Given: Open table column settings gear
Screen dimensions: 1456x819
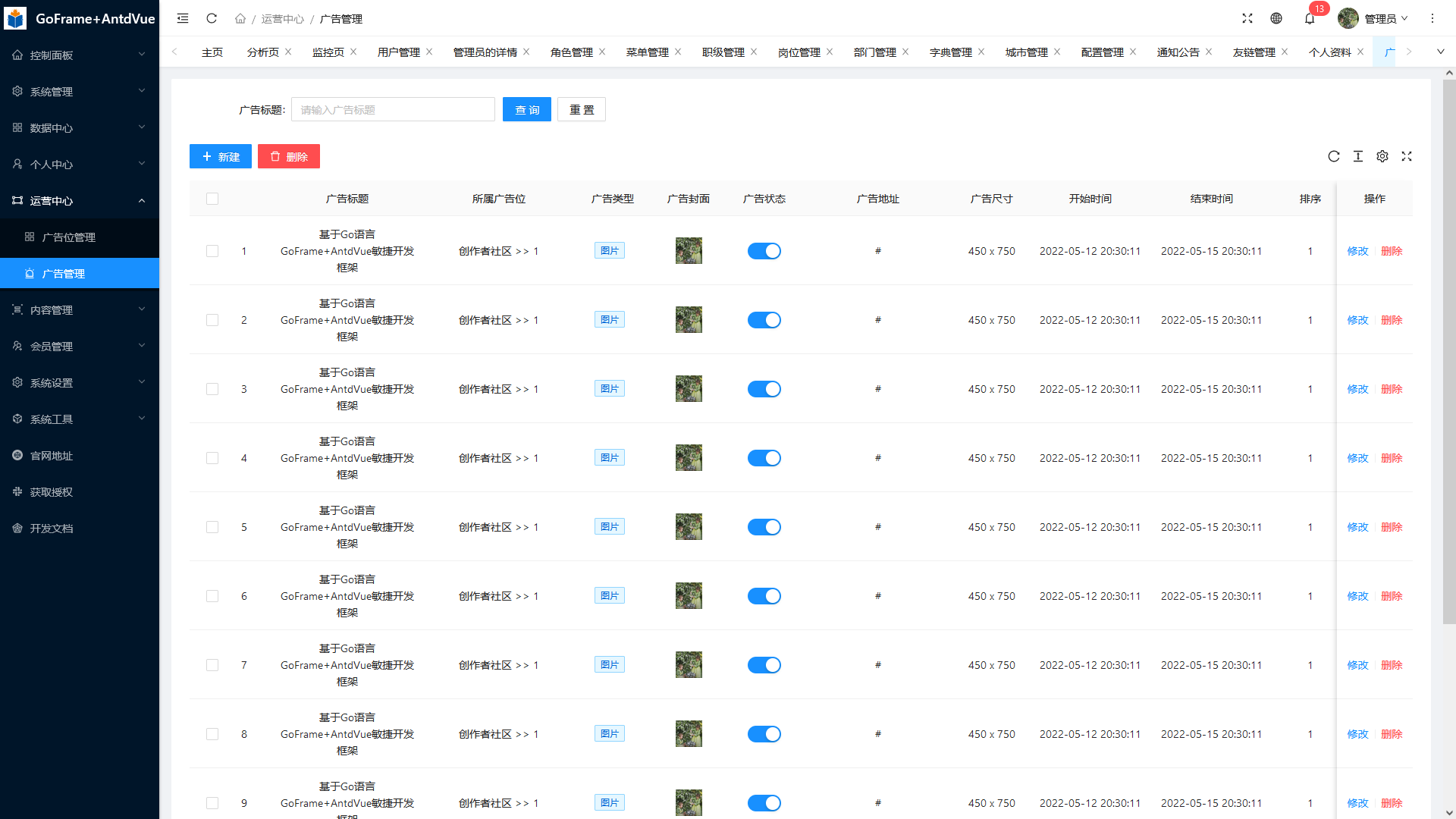Looking at the screenshot, I should point(1382,156).
